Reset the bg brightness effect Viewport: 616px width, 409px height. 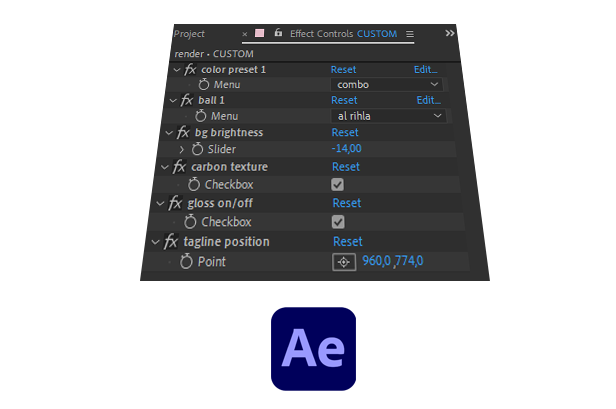344,132
